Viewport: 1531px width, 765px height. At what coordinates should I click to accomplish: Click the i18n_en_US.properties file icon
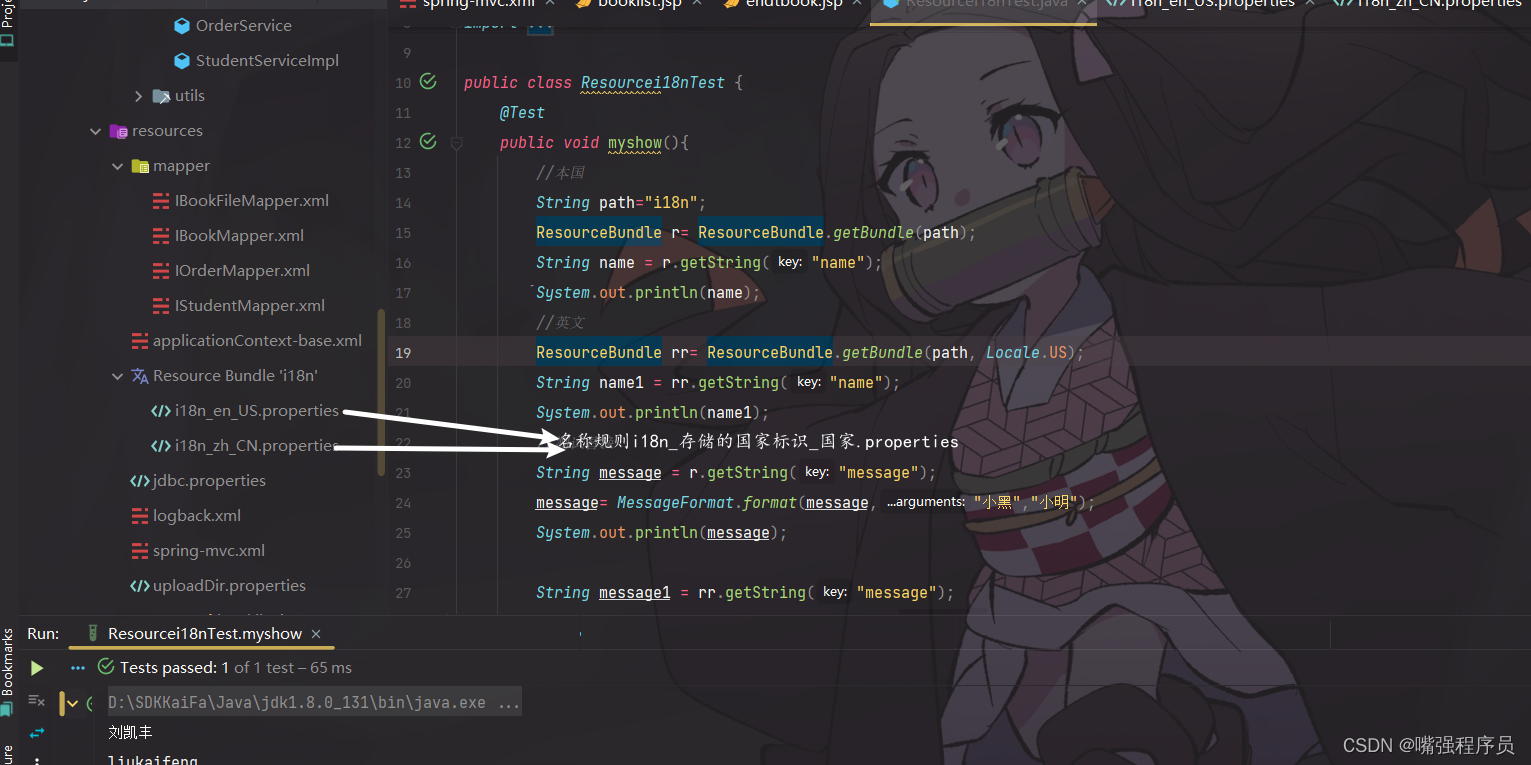[x=160, y=411]
